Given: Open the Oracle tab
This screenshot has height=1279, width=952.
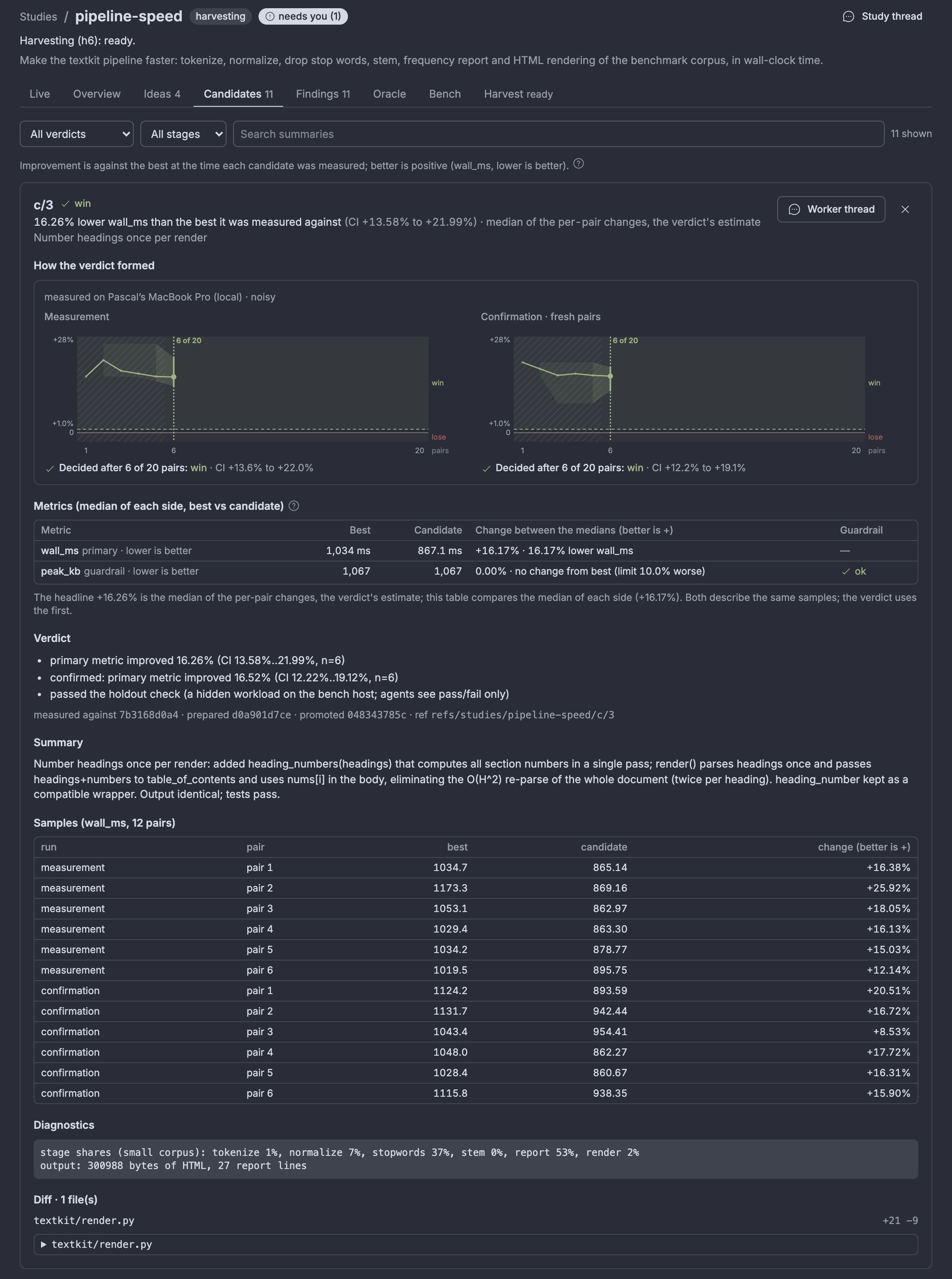Looking at the screenshot, I should [389, 94].
